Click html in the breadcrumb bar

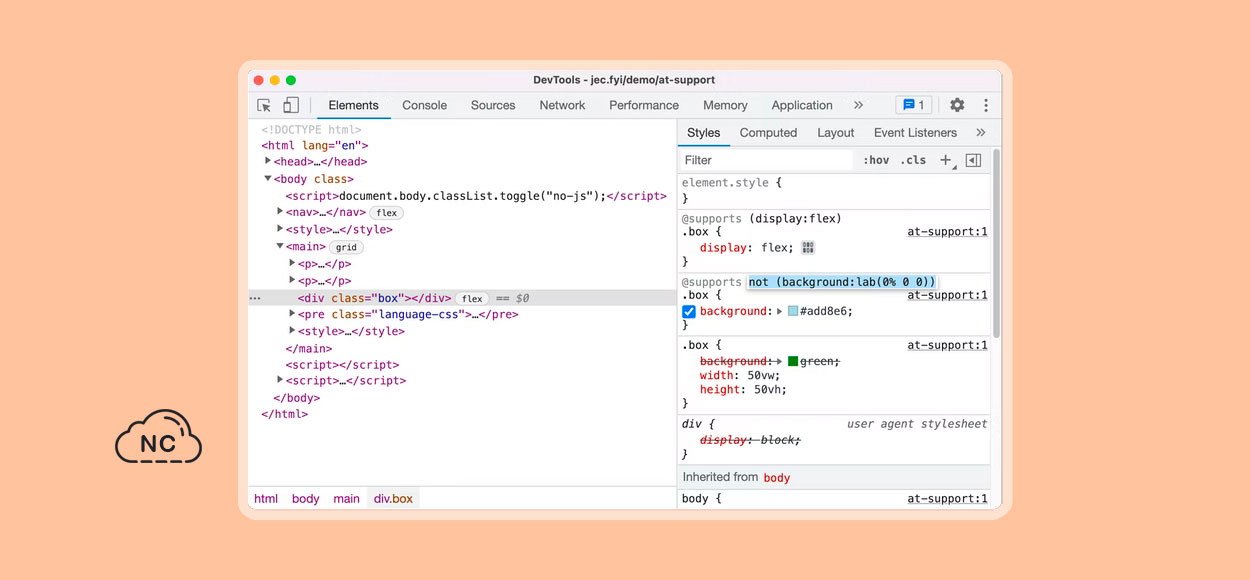[x=266, y=498]
